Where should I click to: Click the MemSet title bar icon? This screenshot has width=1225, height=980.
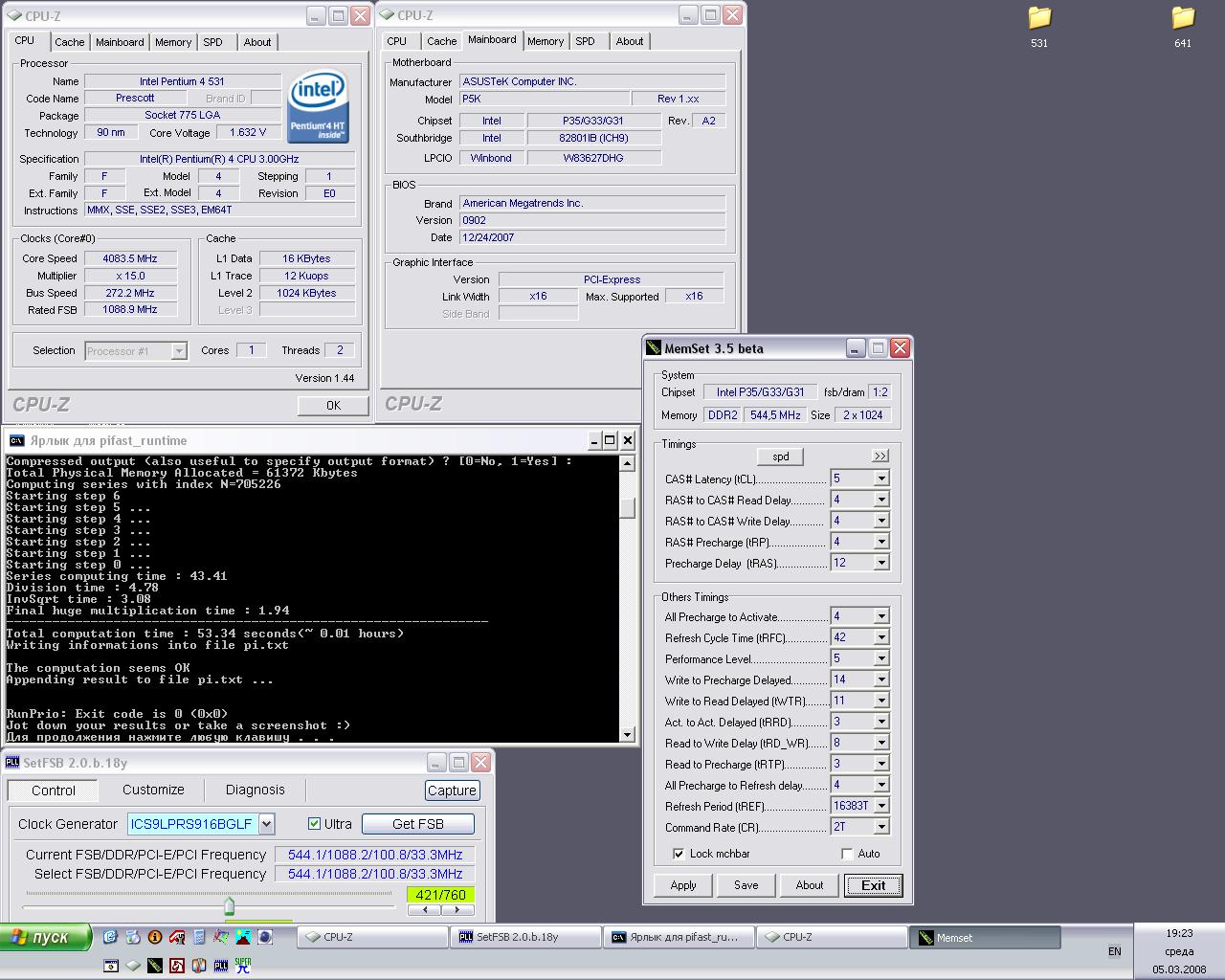(x=654, y=348)
